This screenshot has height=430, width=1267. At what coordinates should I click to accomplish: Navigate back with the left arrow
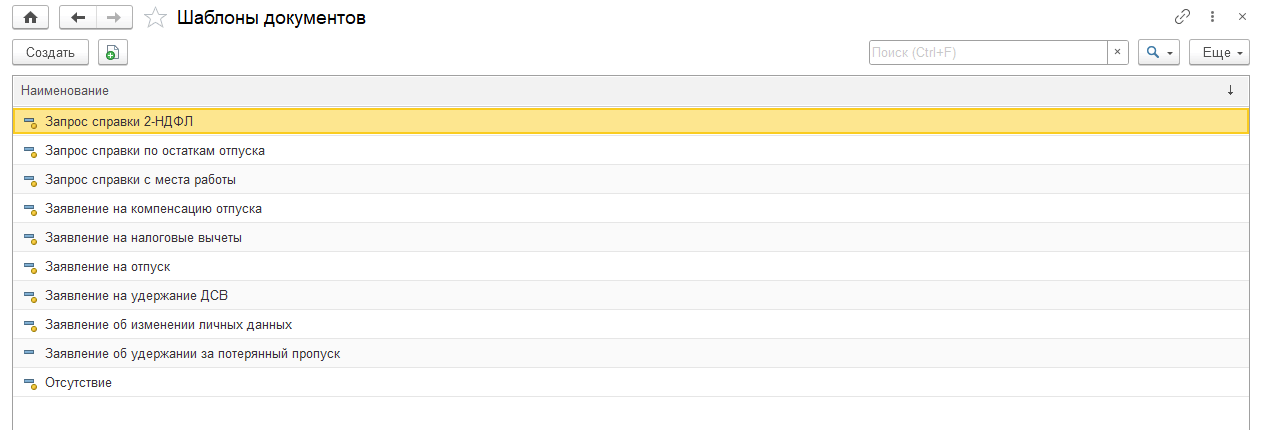tap(78, 18)
